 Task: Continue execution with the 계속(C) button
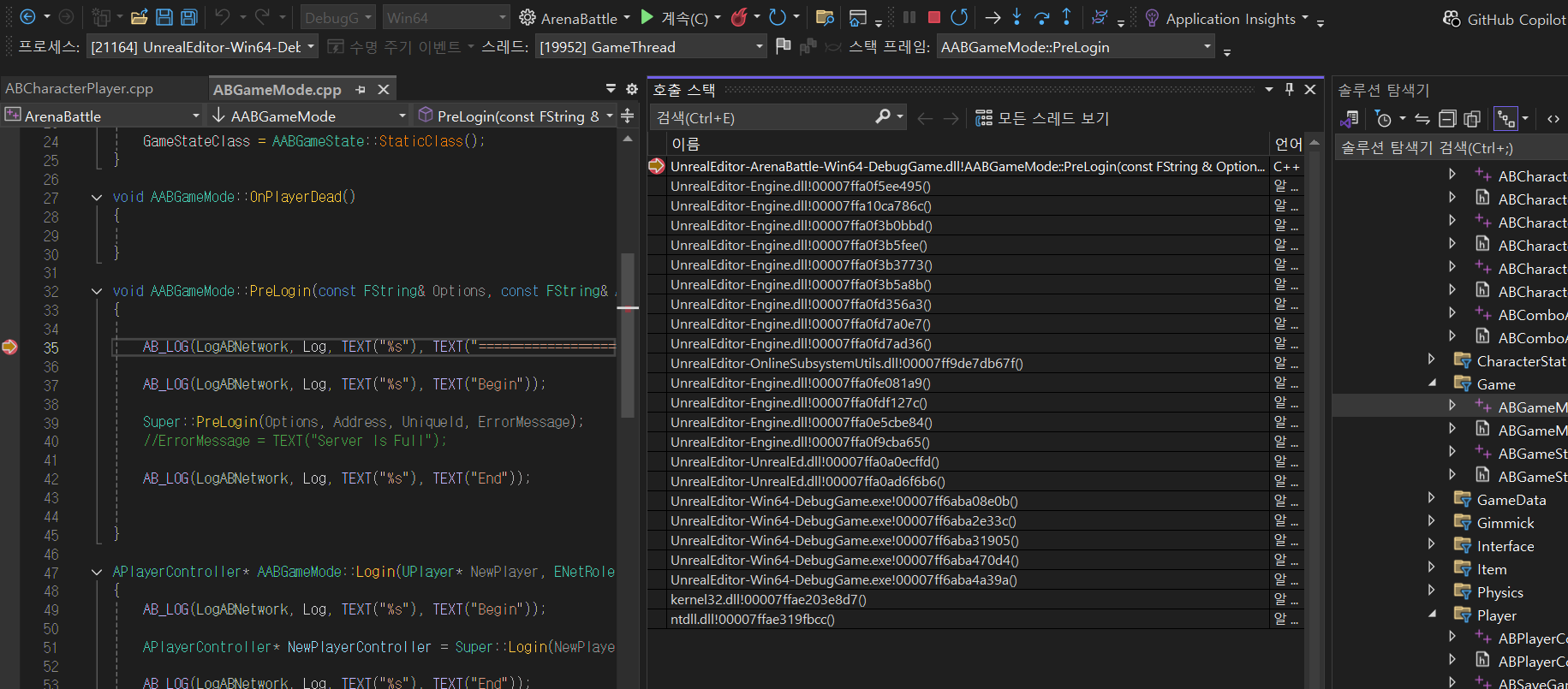click(x=675, y=18)
